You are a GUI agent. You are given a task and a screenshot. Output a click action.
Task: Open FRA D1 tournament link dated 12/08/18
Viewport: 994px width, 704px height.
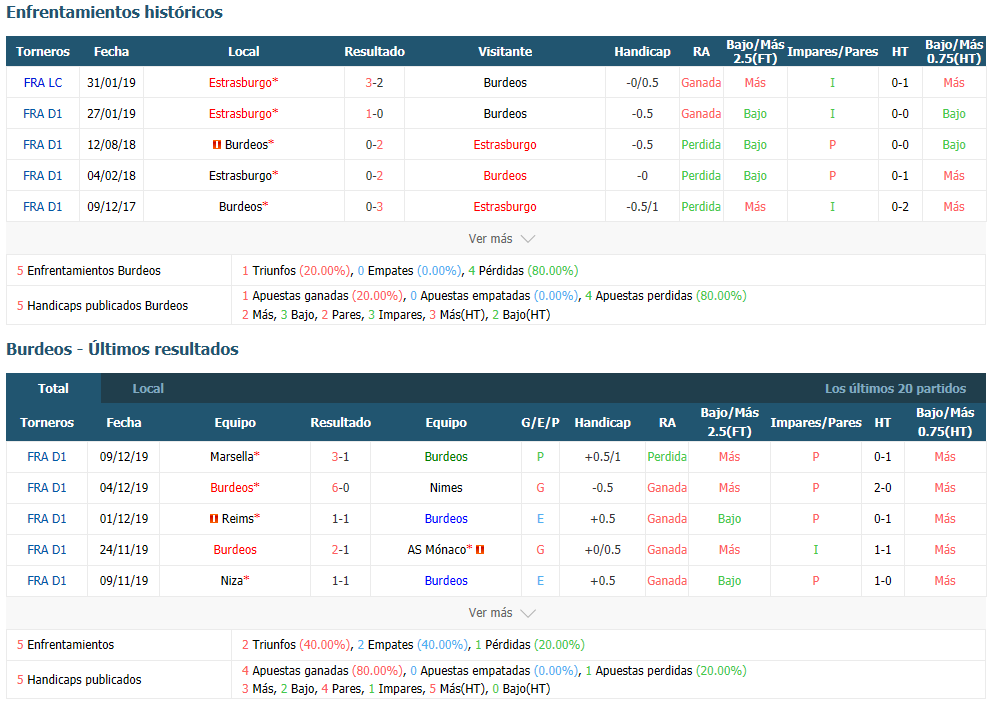click(x=42, y=144)
